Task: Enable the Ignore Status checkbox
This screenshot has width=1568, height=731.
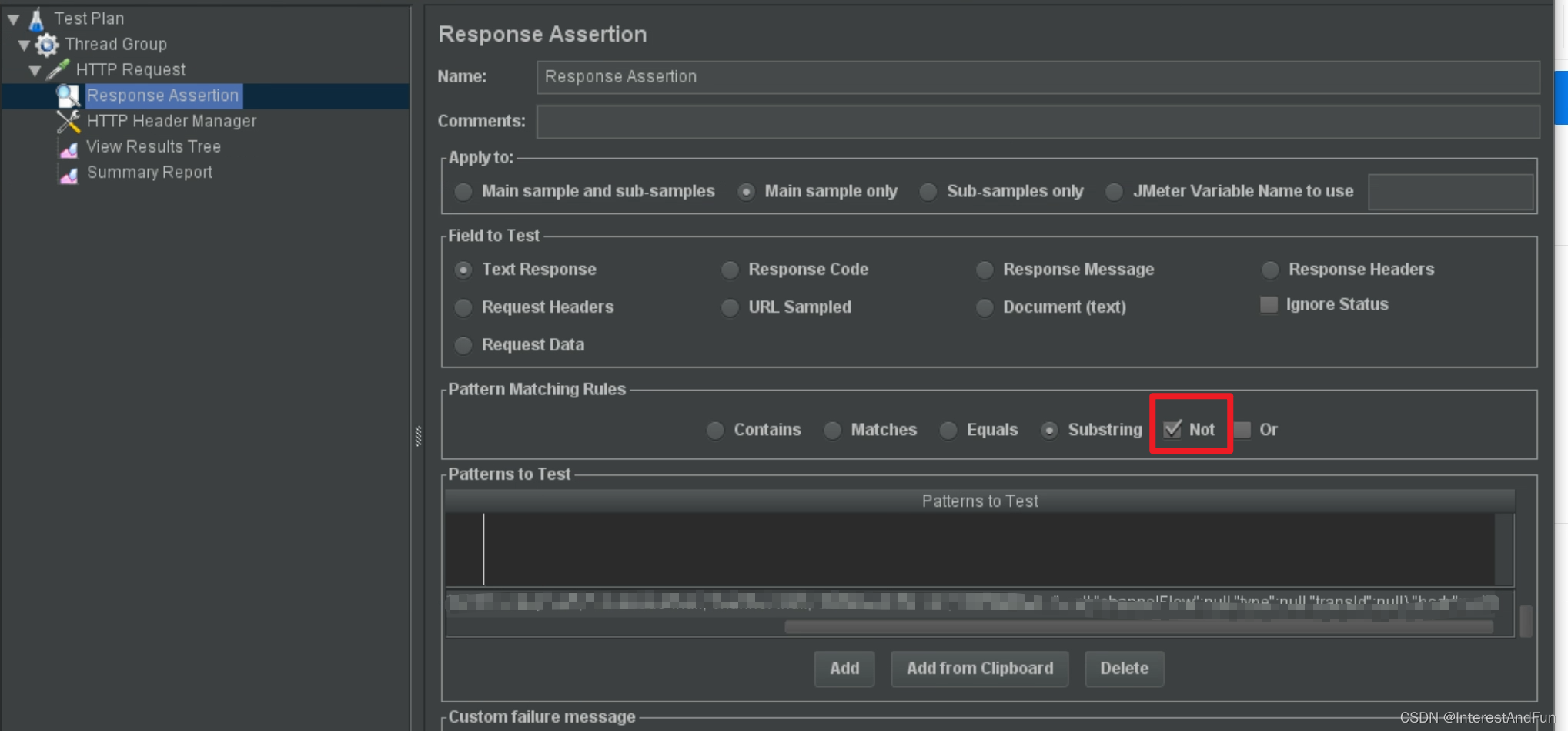Action: point(1269,304)
